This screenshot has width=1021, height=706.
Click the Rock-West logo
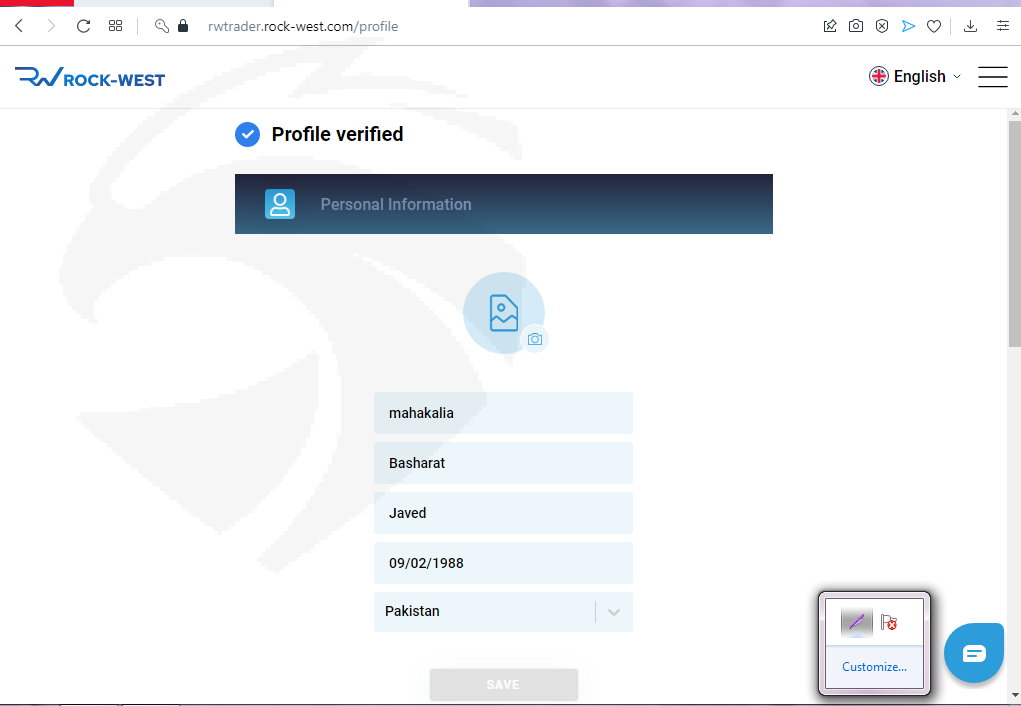90,77
